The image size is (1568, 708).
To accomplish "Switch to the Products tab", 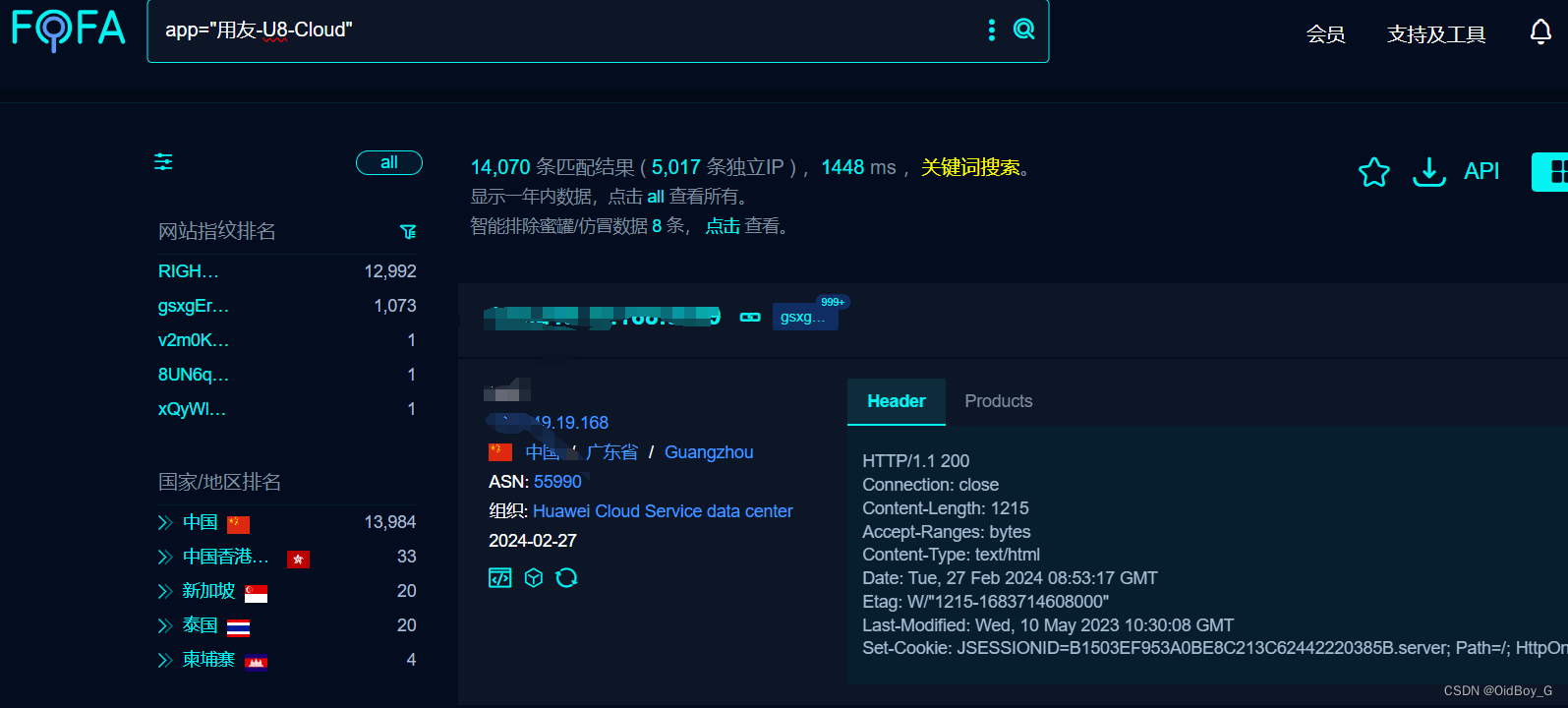I will 999,401.
